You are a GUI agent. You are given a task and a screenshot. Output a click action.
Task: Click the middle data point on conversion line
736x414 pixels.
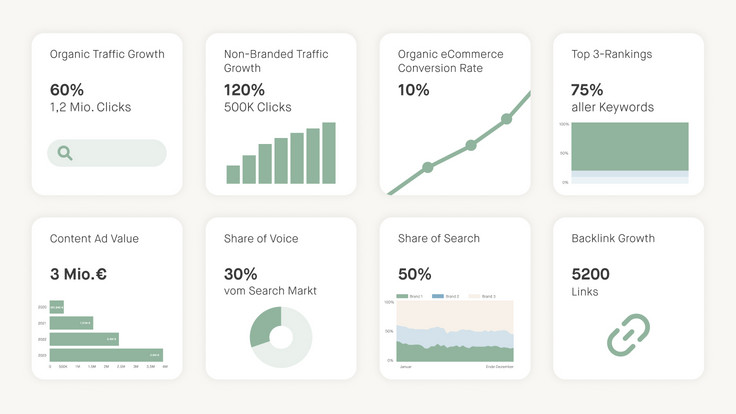coord(471,145)
